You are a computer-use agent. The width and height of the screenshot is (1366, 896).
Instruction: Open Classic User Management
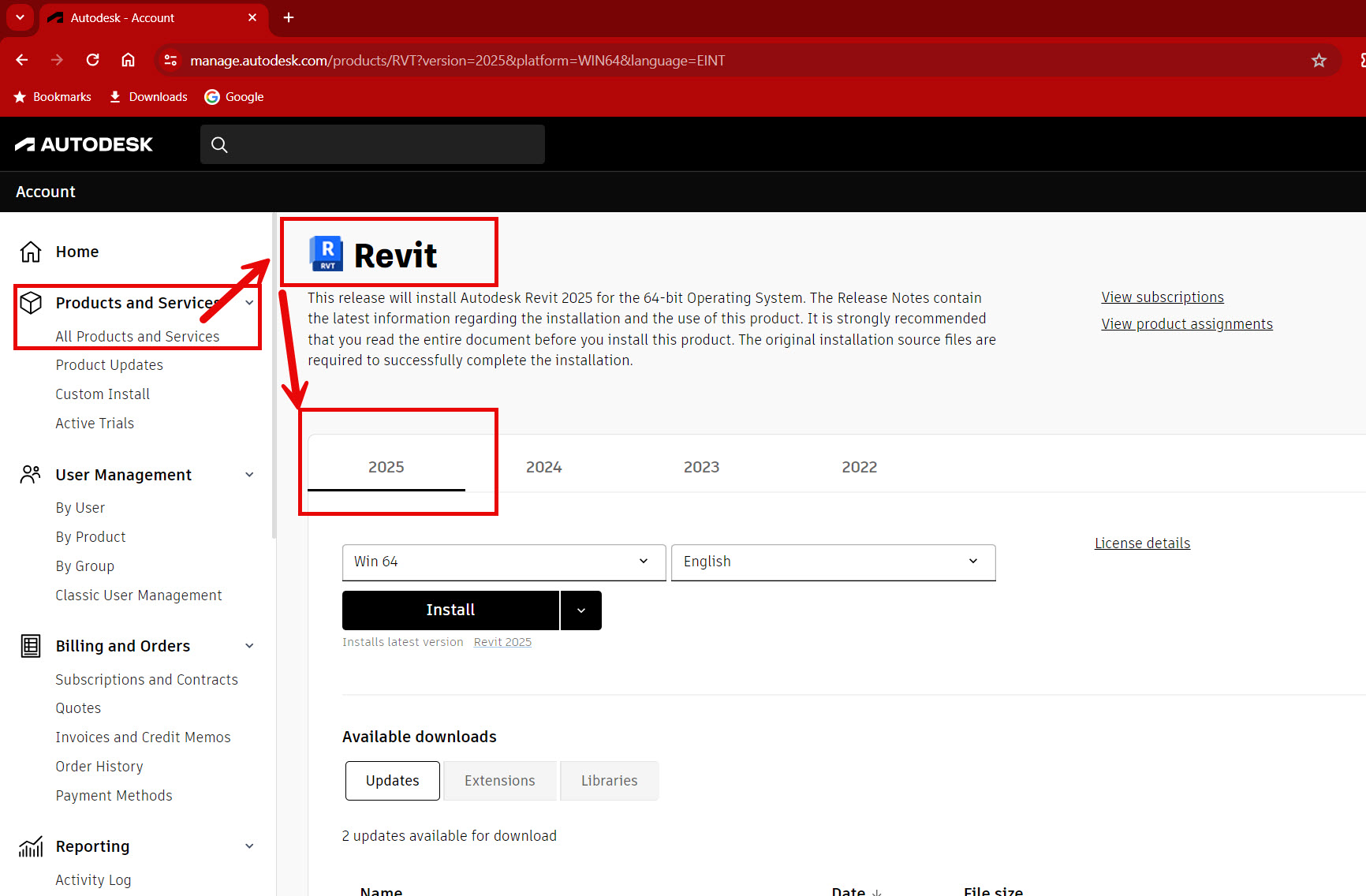pos(139,595)
